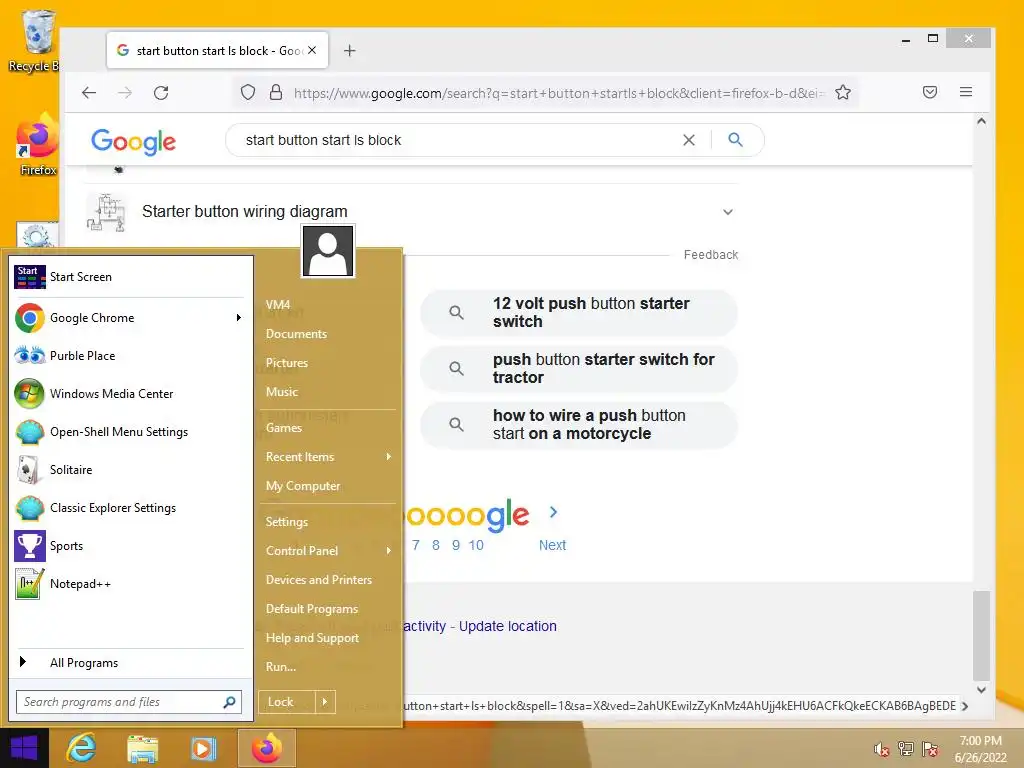The image size is (1024, 768).
Task: Expand Google Chrome submenu arrow
Action: pyautogui.click(x=239, y=318)
